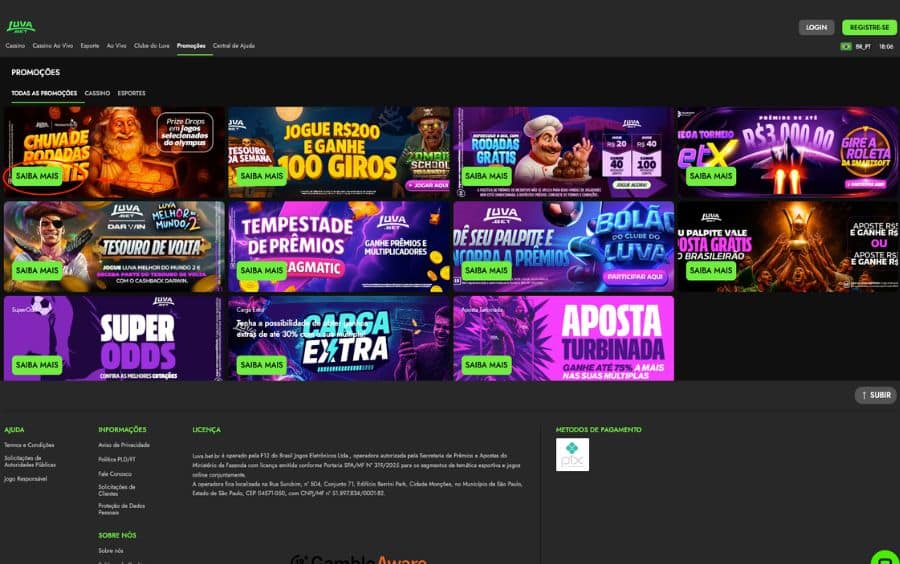Select the Brazil flag language icon
The width and height of the screenshot is (900, 564).
(845, 46)
